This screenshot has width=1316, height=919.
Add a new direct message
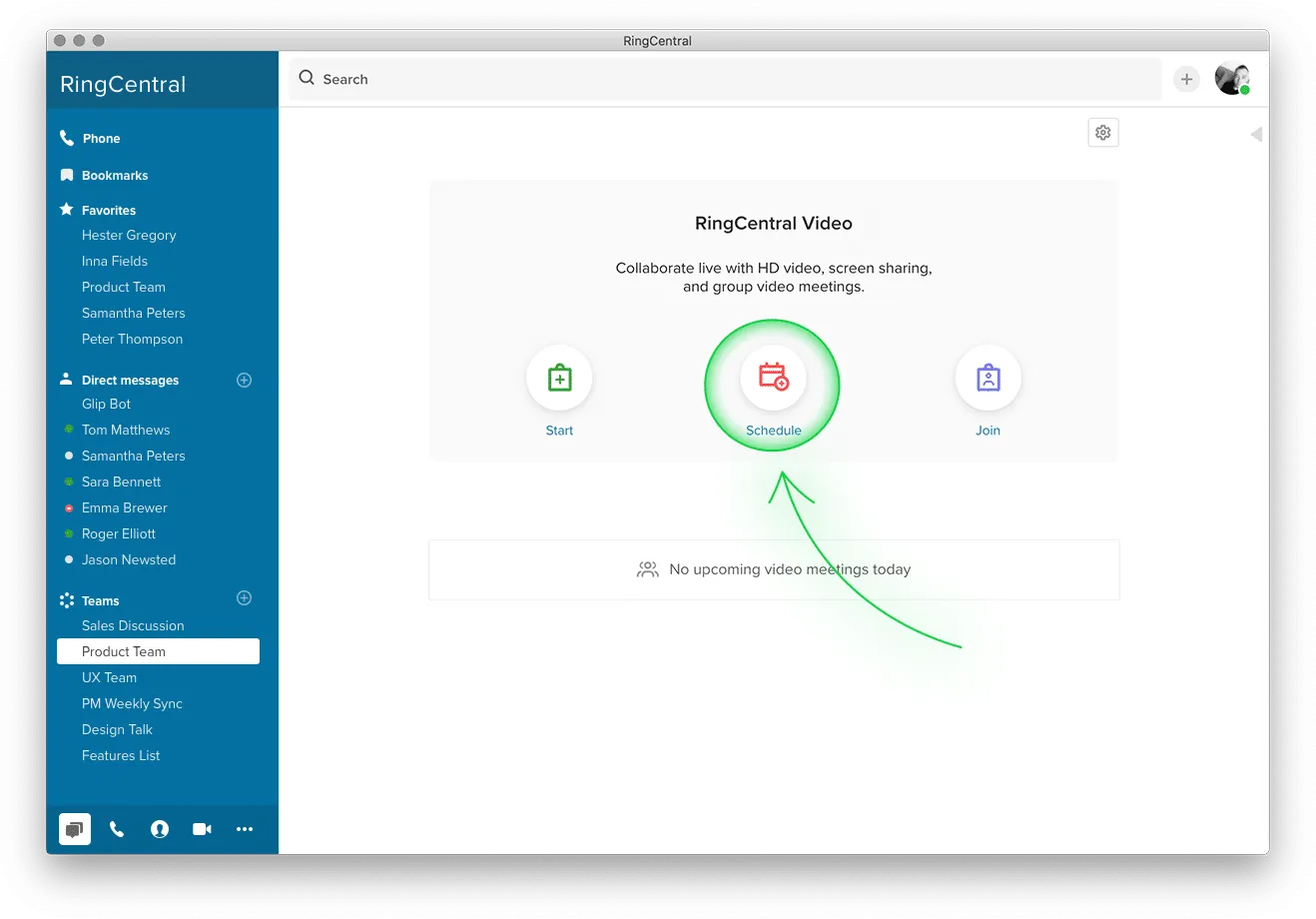(244, 380)
